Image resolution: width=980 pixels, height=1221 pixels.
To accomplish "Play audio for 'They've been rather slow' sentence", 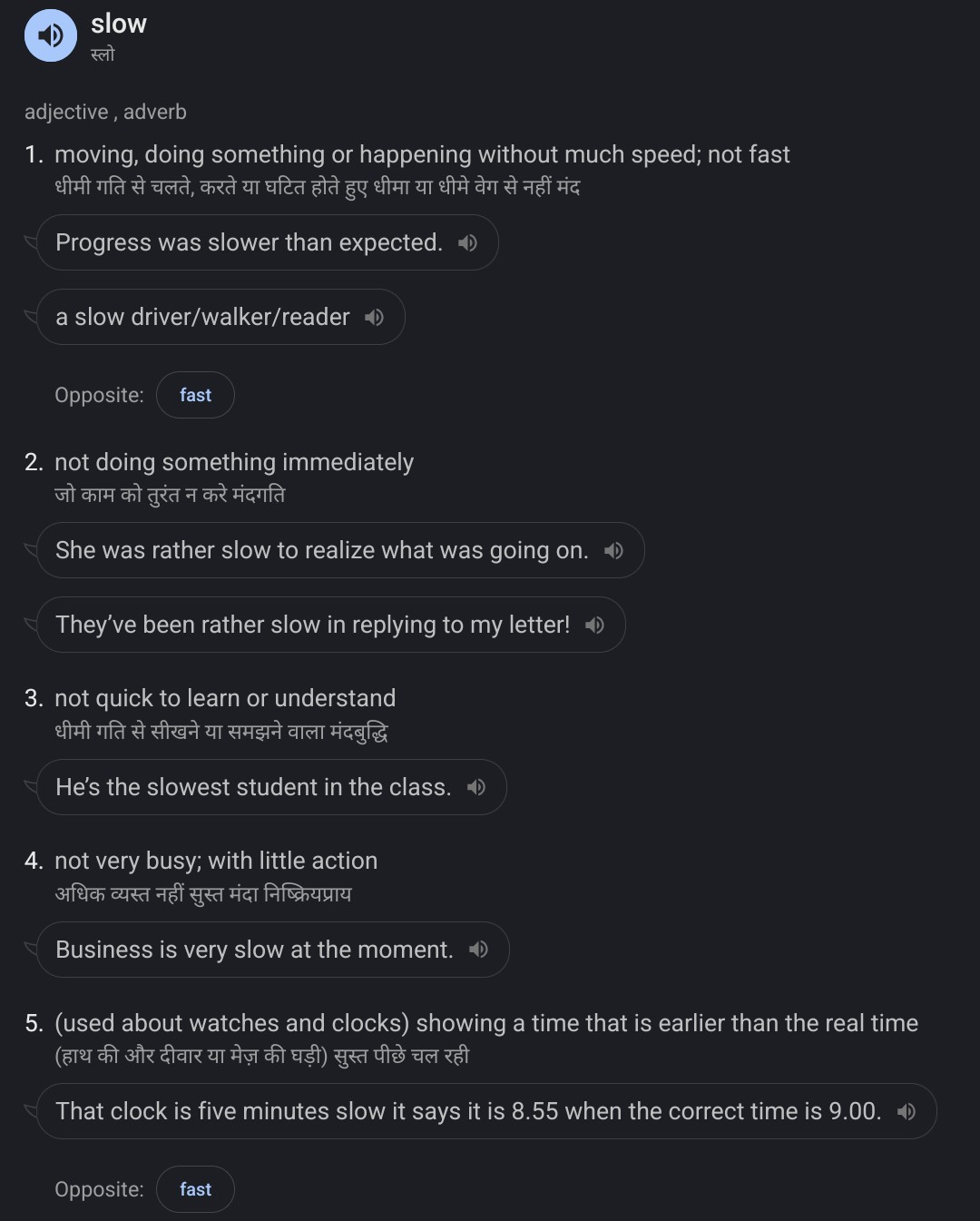I will (594, 625).
